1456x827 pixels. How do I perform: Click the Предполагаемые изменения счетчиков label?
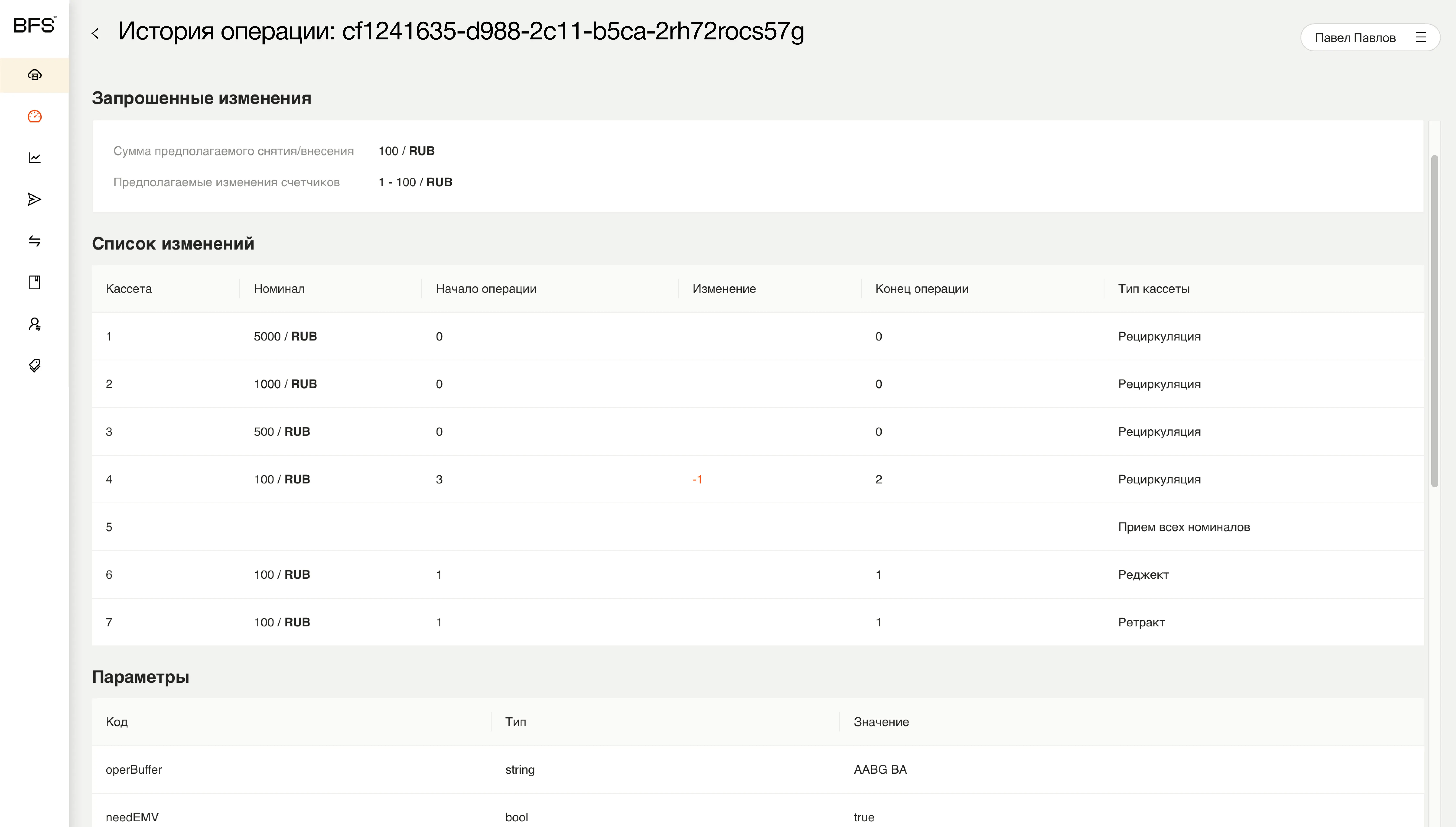click(227, 182)
